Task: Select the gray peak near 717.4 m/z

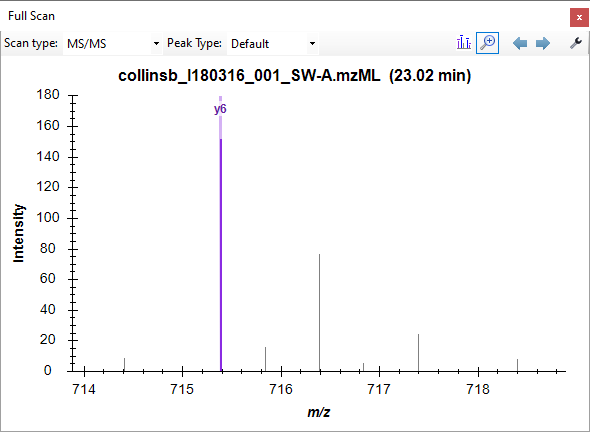Action: (418, 352)
